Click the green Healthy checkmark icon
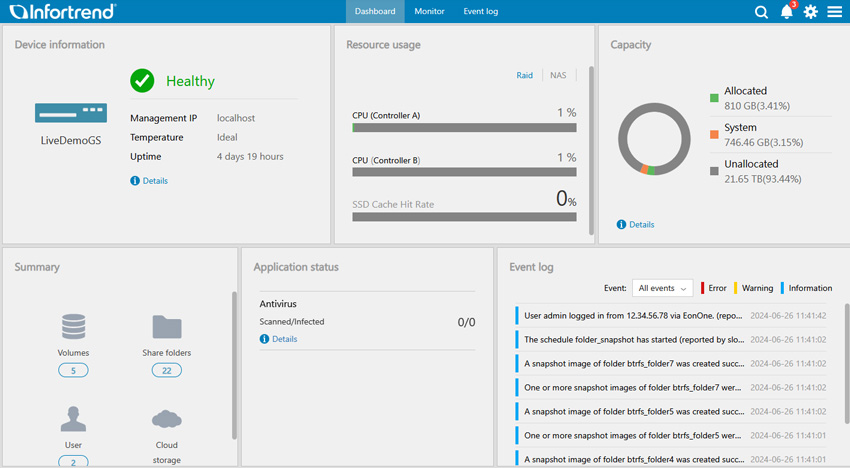The image size is (850, 468). 142,81
